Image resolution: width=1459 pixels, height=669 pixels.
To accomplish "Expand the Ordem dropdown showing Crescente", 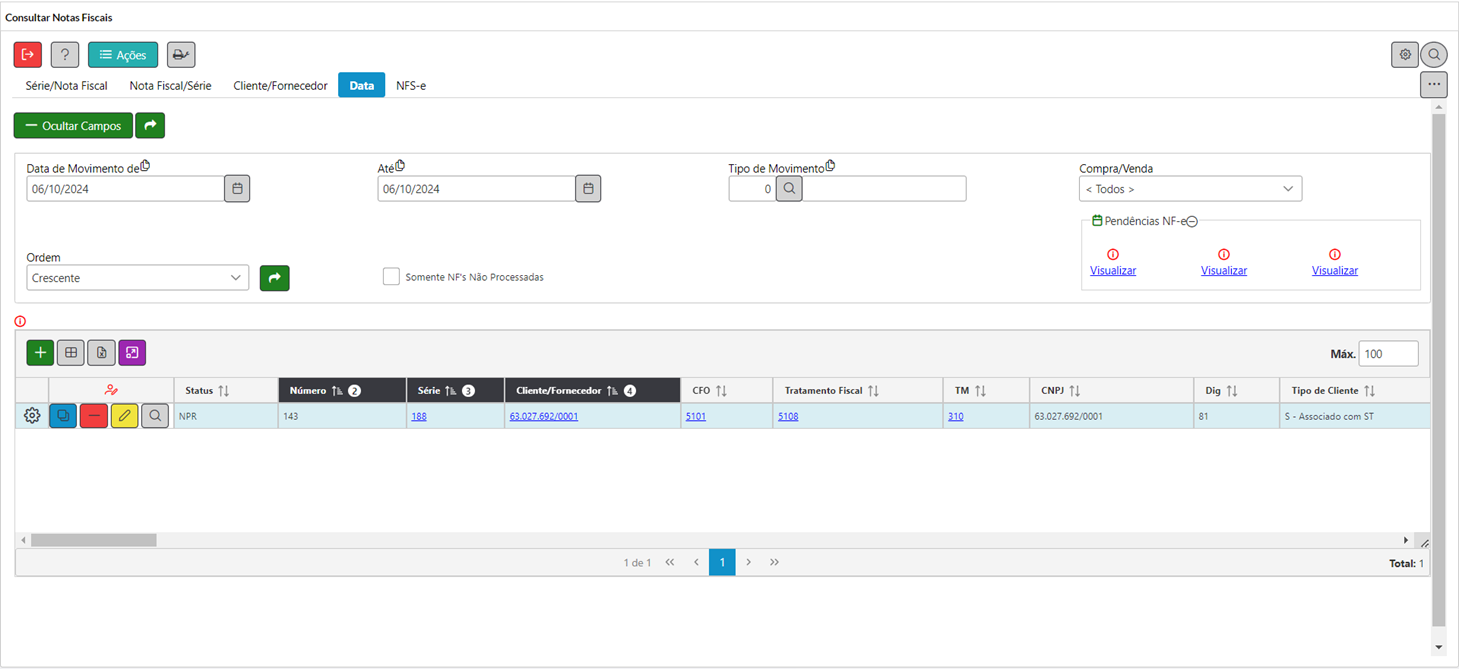I will (x=138, y=278).
